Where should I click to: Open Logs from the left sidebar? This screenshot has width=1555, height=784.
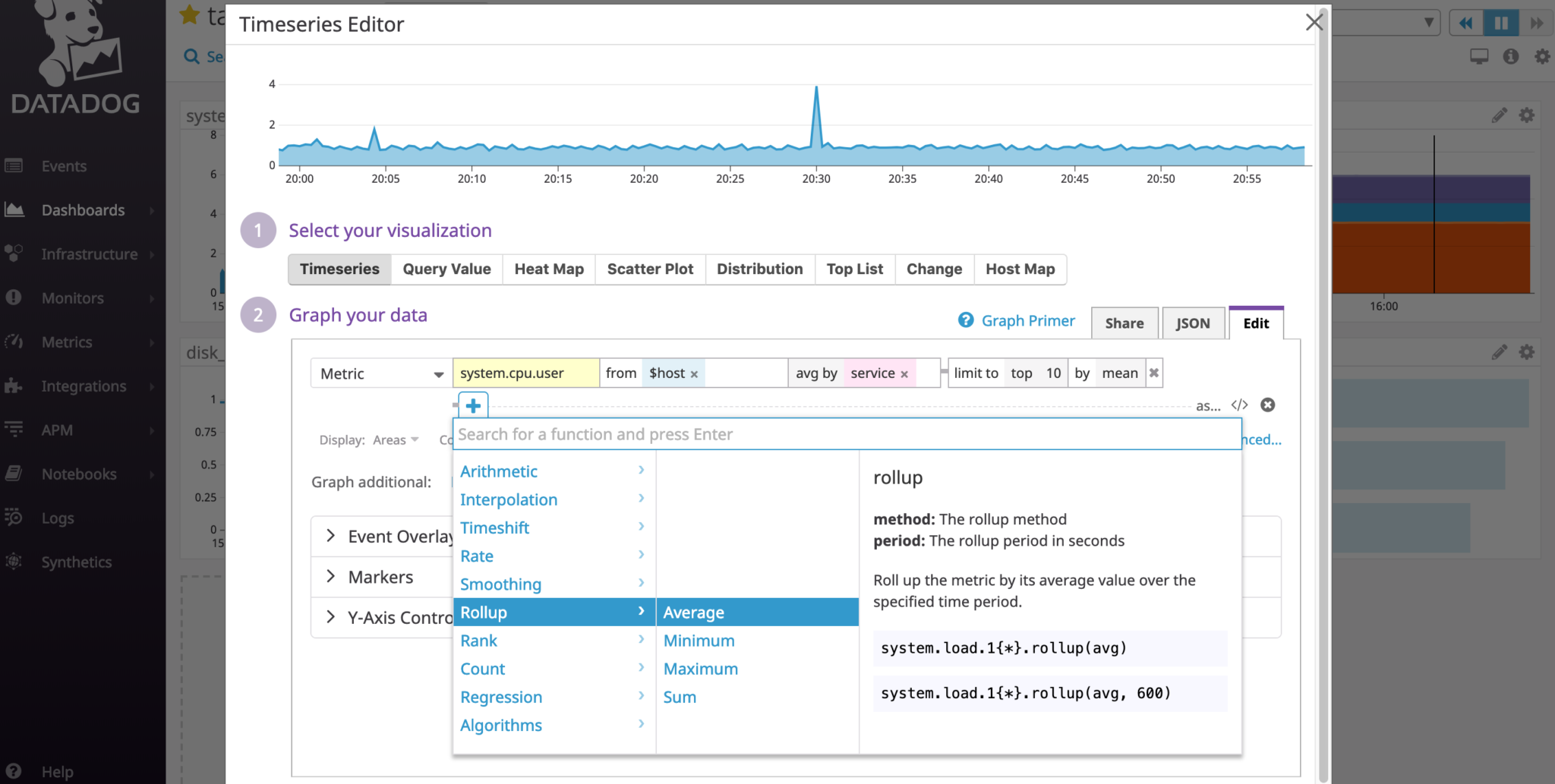coord(58,518)
